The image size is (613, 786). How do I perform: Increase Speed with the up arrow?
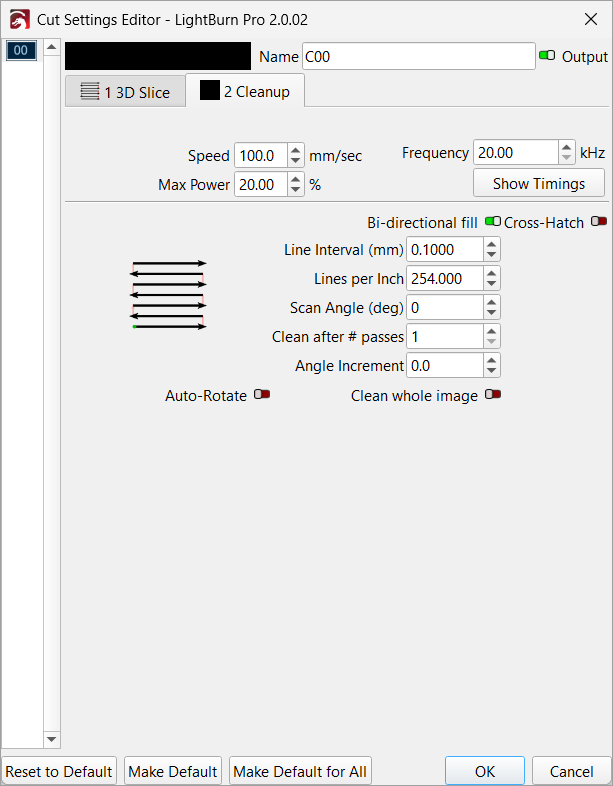tap(295, 150)
